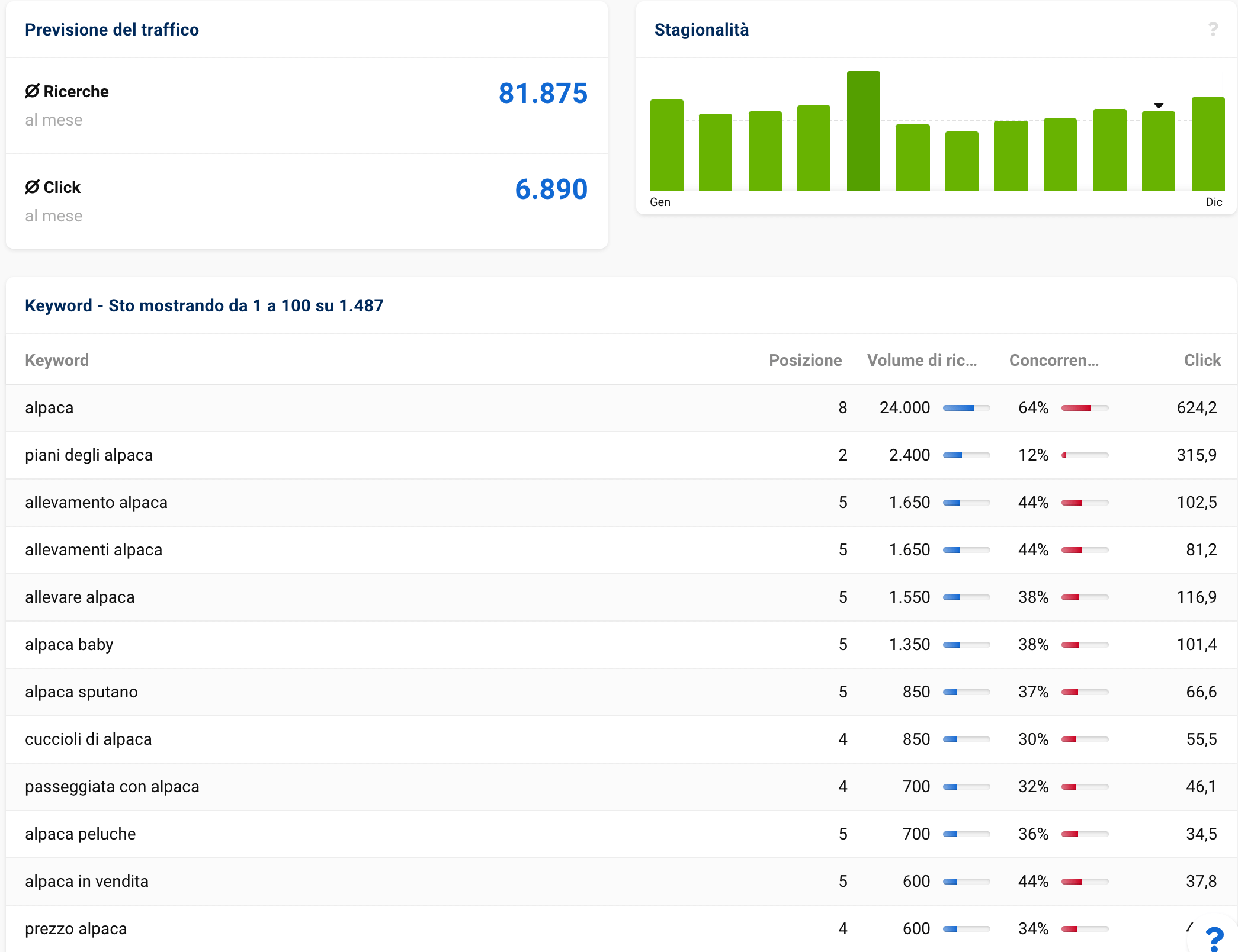Viewport: 1238px width, 952px height.
Task: Click the 46,1 click value
Action: tap(1201, 787)
